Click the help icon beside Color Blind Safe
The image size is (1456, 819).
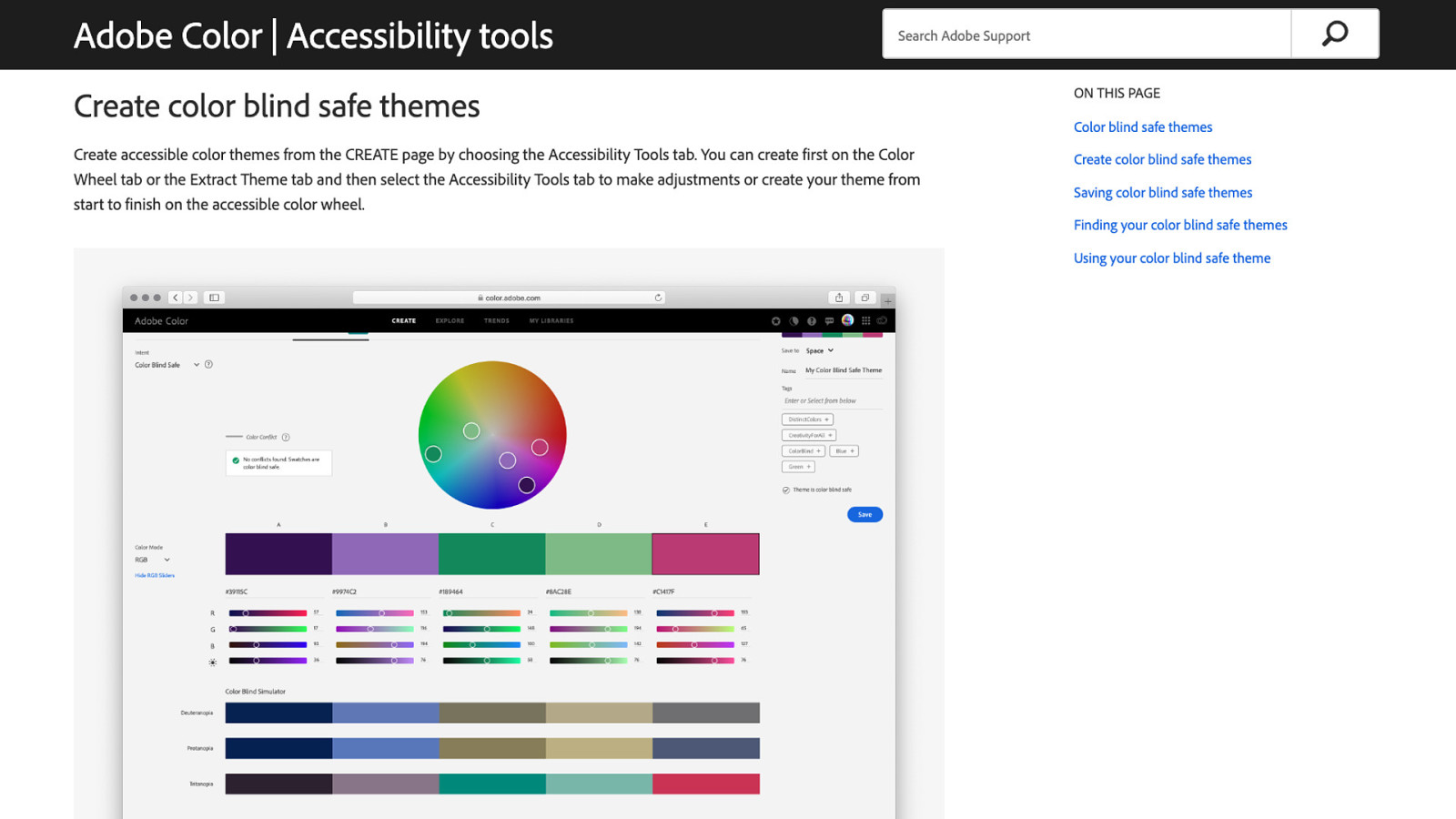(208, 365)
